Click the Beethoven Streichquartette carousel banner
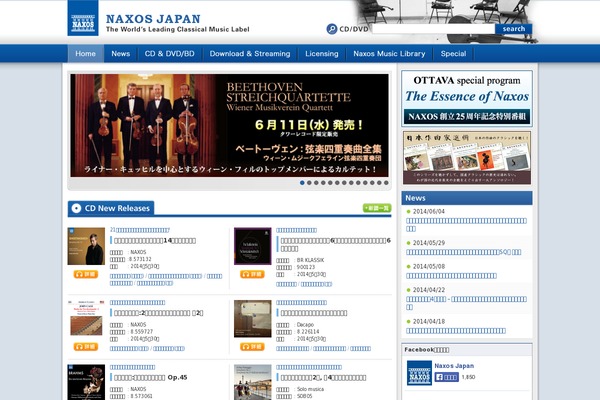 [230, 125]
